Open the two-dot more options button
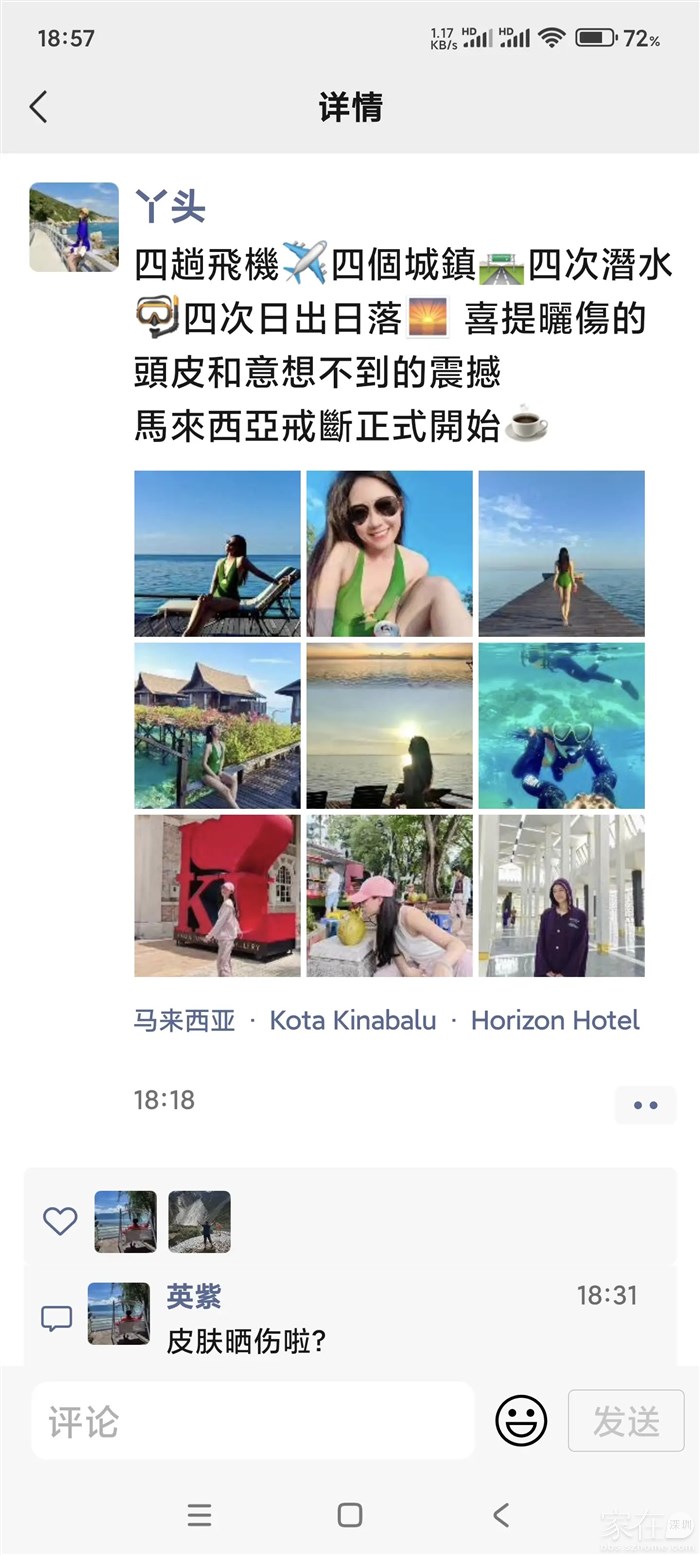The image size is (700, 1555). coord(646,1105)
